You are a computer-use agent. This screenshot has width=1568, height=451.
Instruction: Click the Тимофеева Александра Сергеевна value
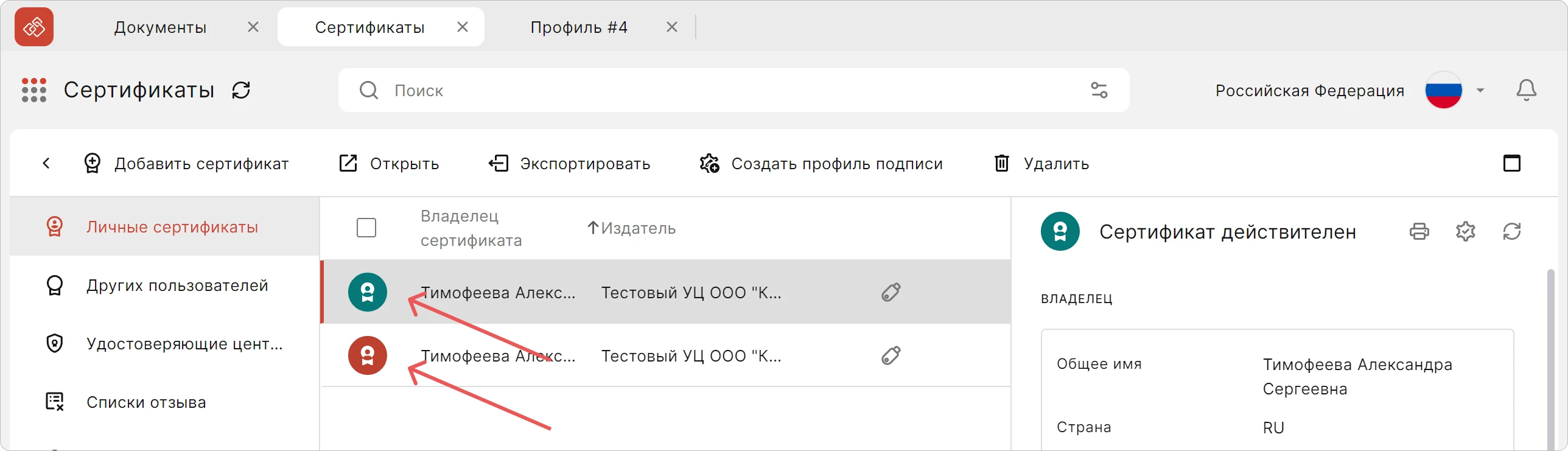[1357, 377]
